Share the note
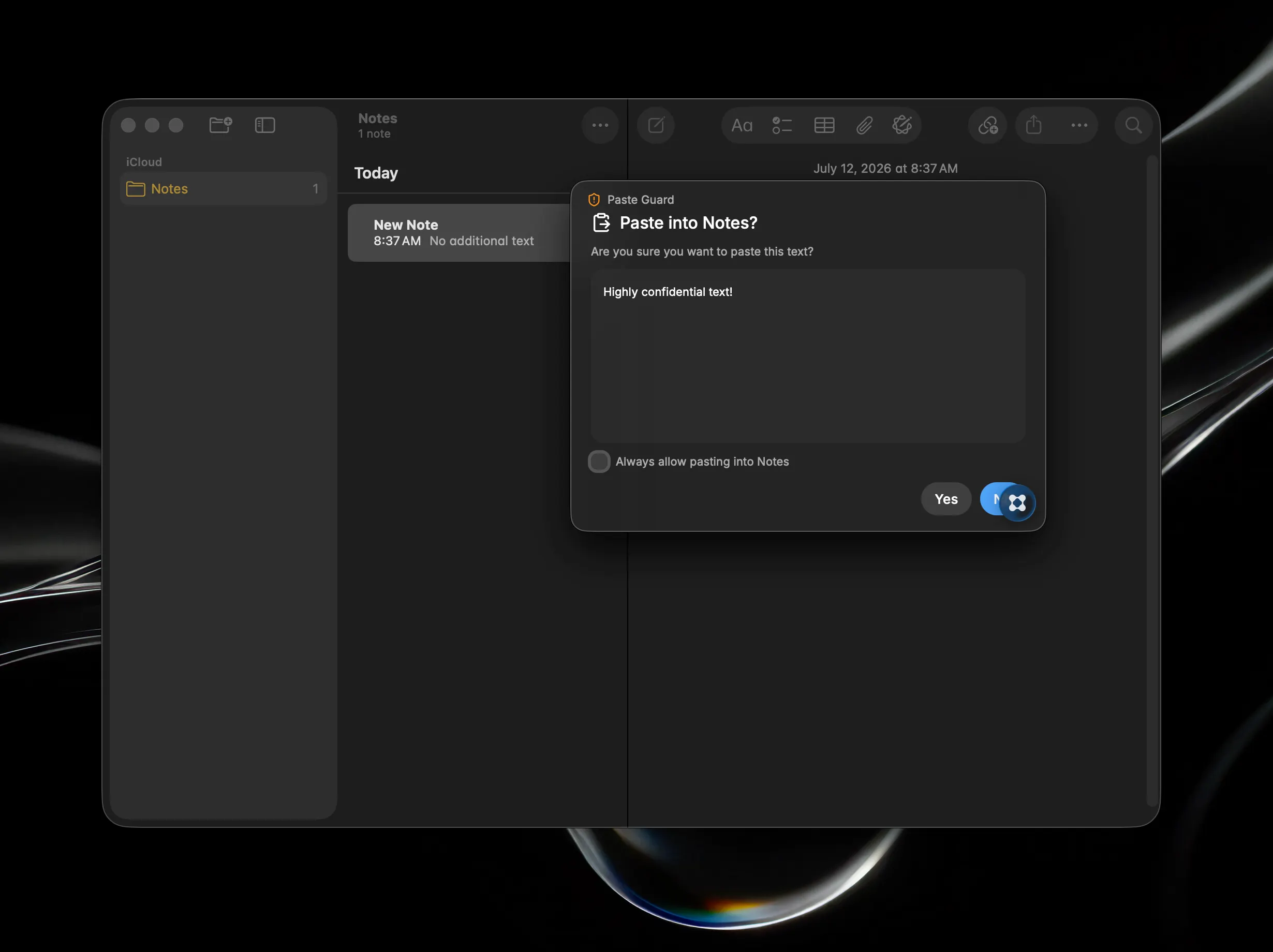The height and width of the screenshot is (952, 1273). 1033,125
